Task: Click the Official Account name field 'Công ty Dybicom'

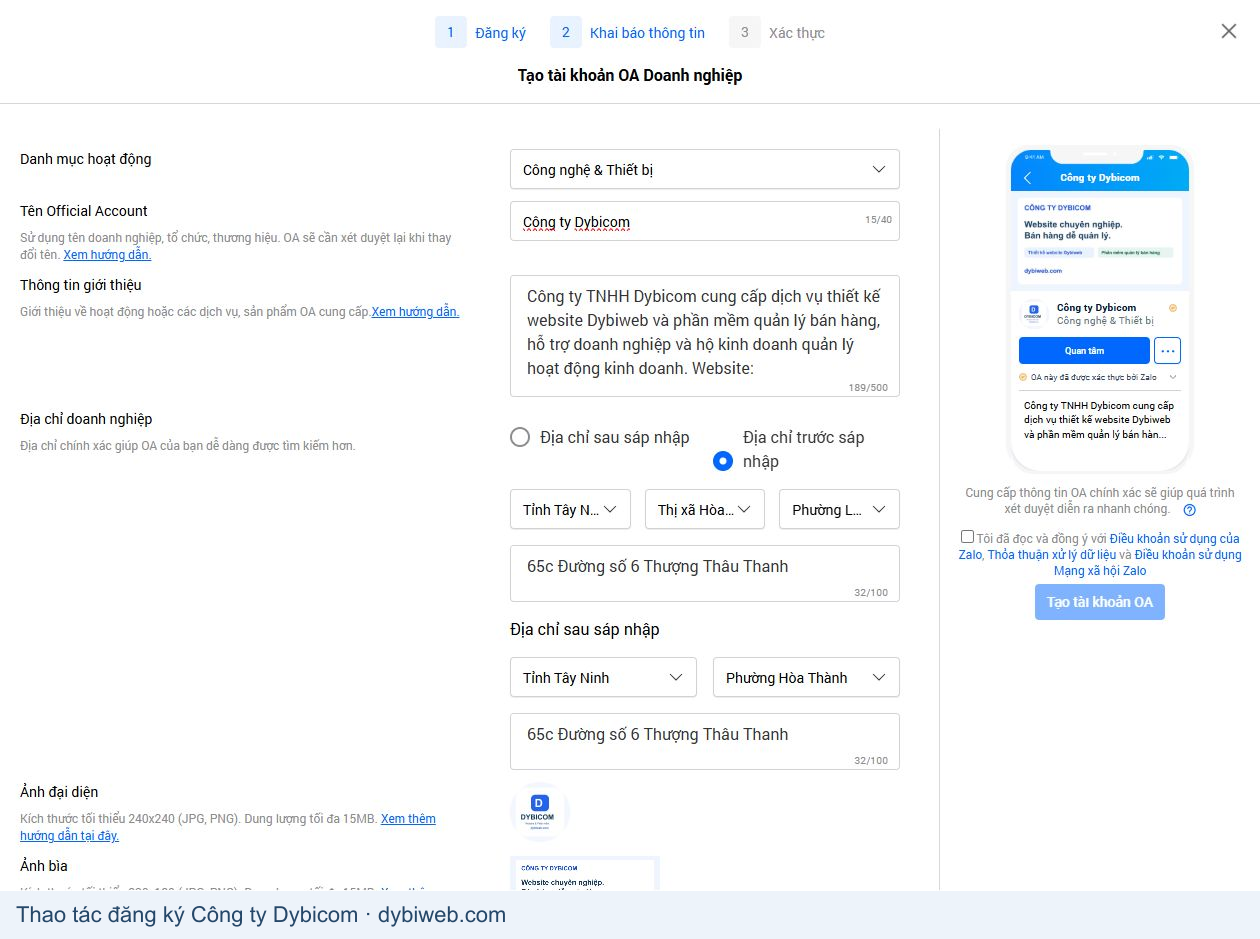Action: [705, 221]
